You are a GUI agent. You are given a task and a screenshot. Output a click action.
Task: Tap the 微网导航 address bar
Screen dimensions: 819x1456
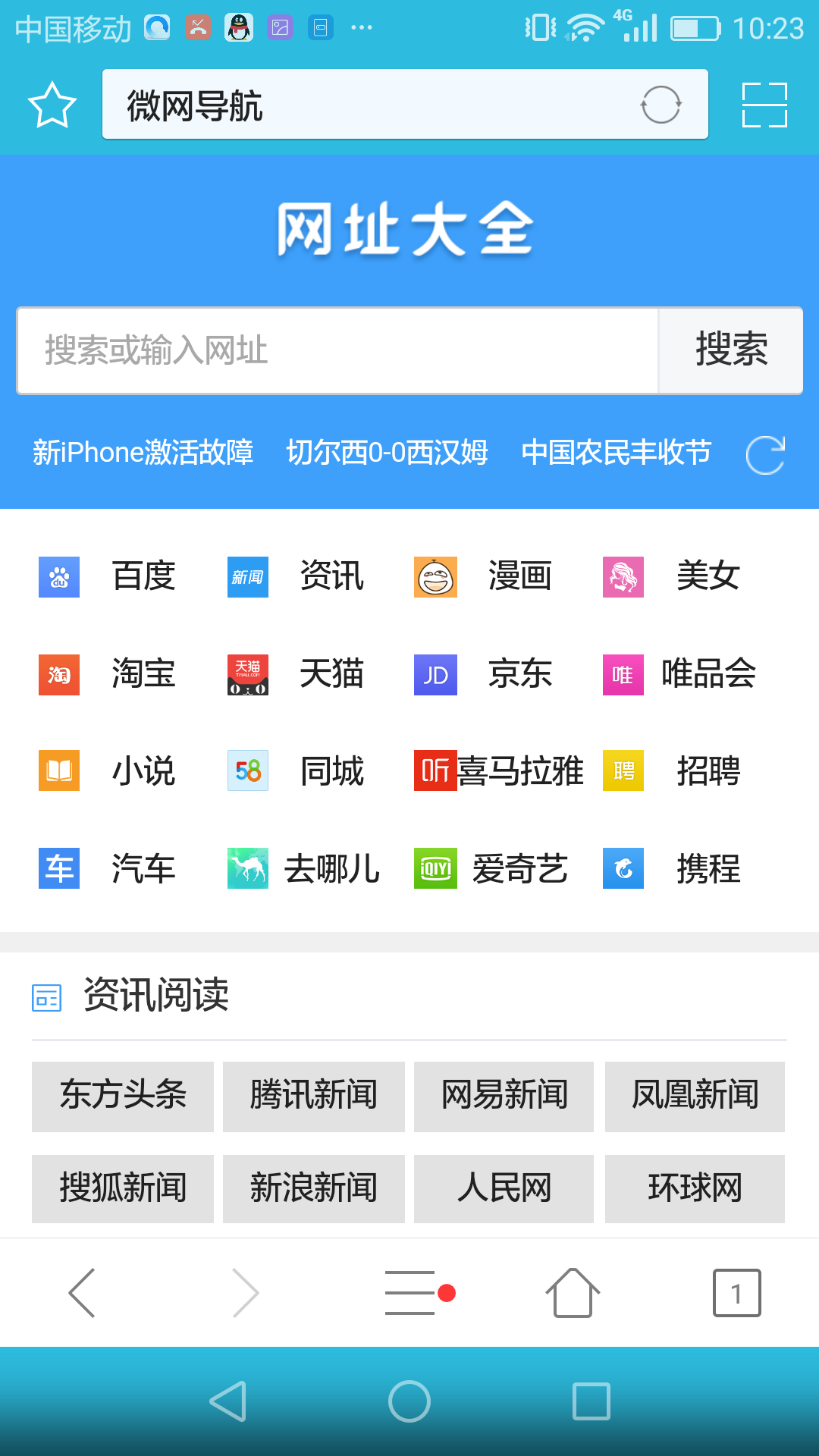point(405,105)
